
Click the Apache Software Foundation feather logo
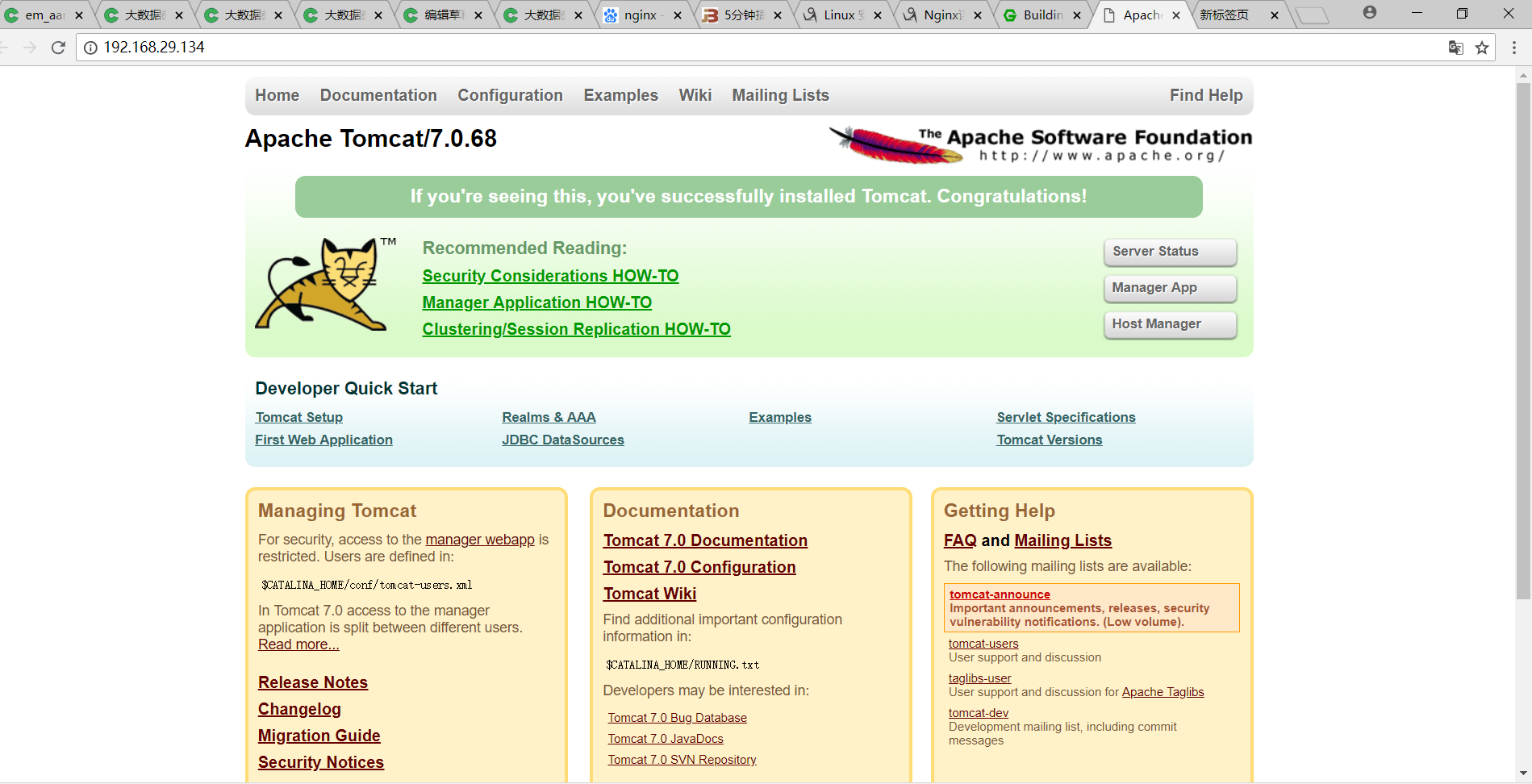1041,144
